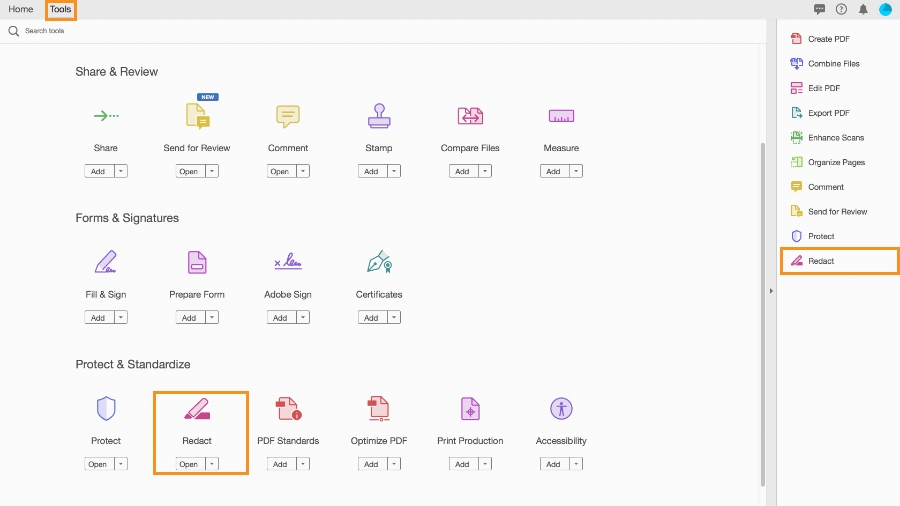Click the Accessibility tool icon

coord(561,408)
